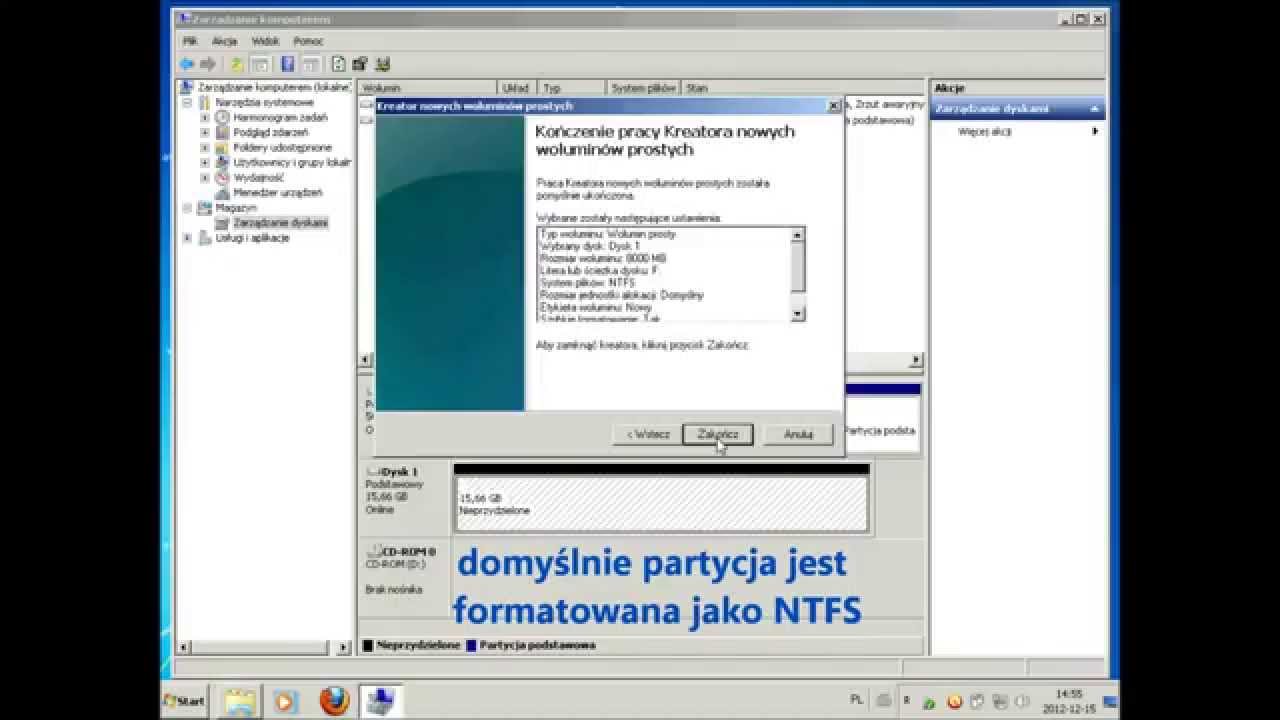Expand the Harmonogram zadań node
1280x720 pixels.
pos(205,117)
